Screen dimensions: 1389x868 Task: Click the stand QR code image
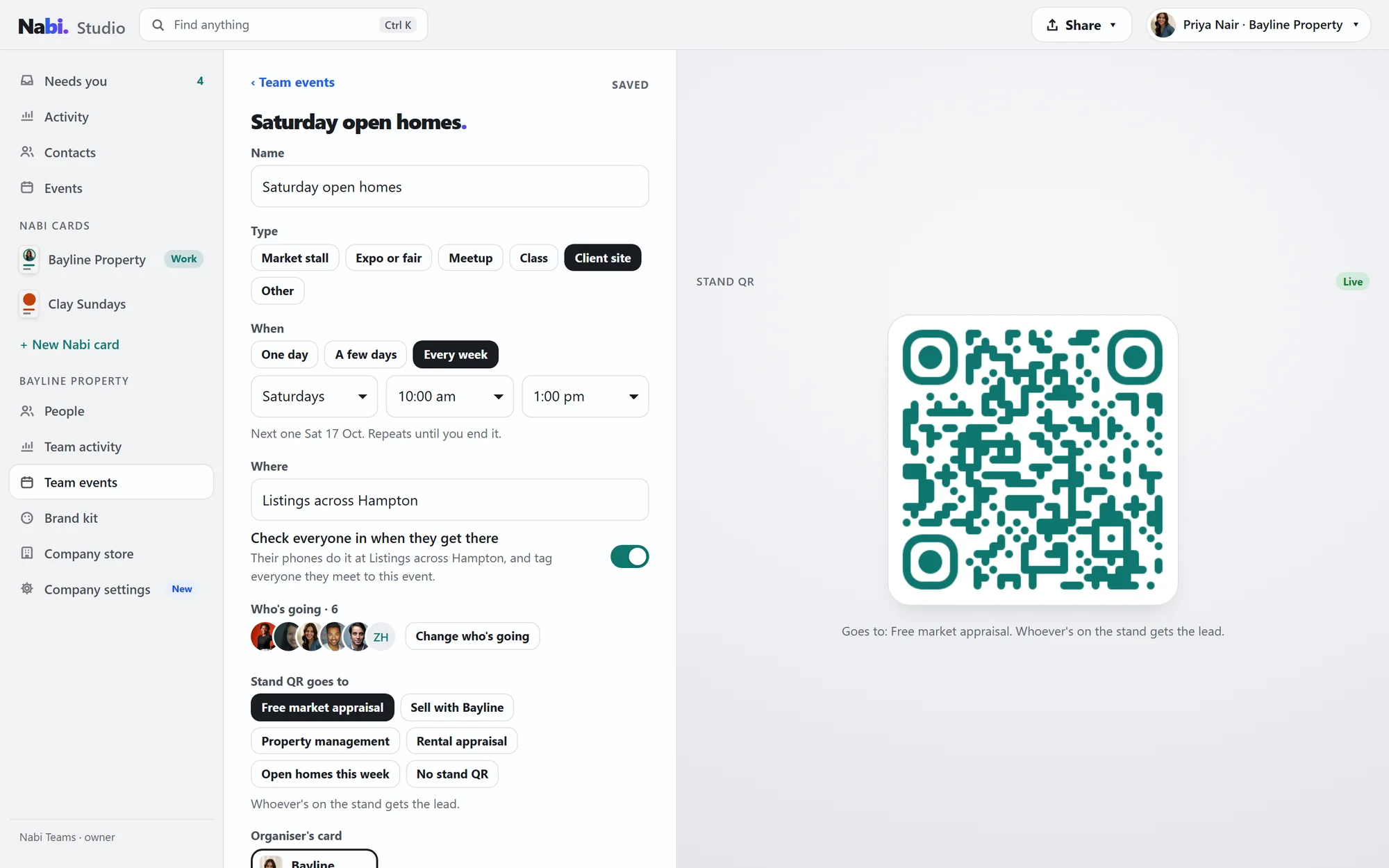(x=1033, y=460)
